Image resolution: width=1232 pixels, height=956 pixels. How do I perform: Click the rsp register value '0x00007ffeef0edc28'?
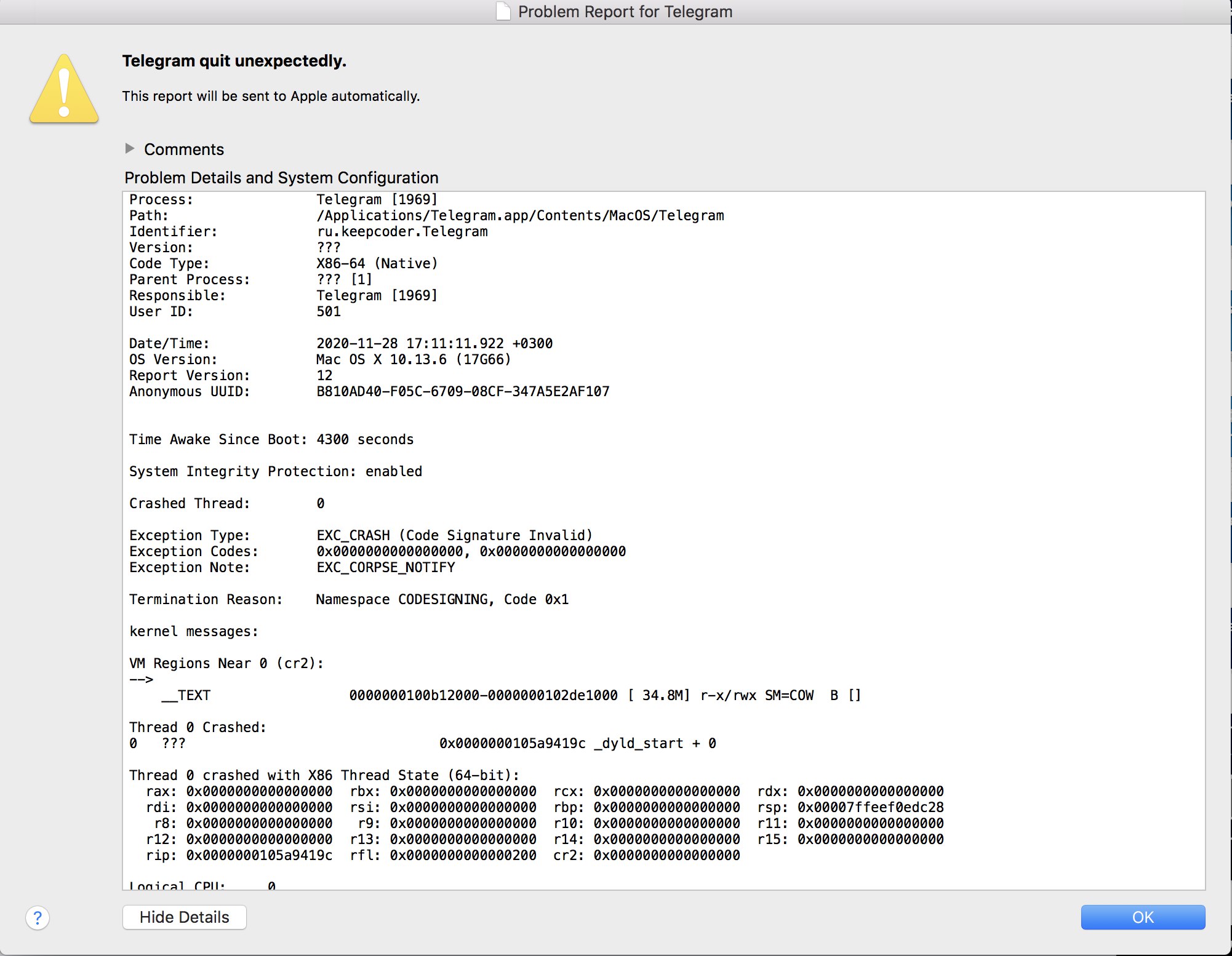(x=871, y=807)
